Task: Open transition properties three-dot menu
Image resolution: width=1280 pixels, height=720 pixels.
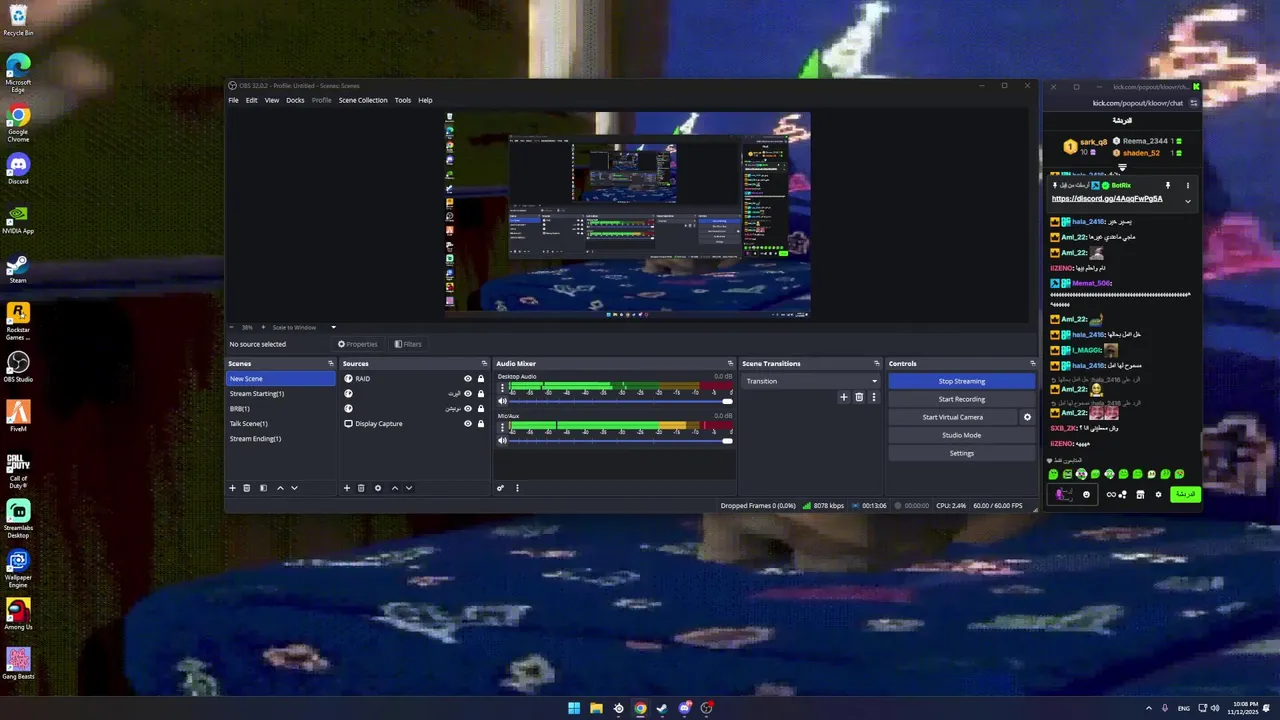Action: pyautogui.click(x=873, y=397)
